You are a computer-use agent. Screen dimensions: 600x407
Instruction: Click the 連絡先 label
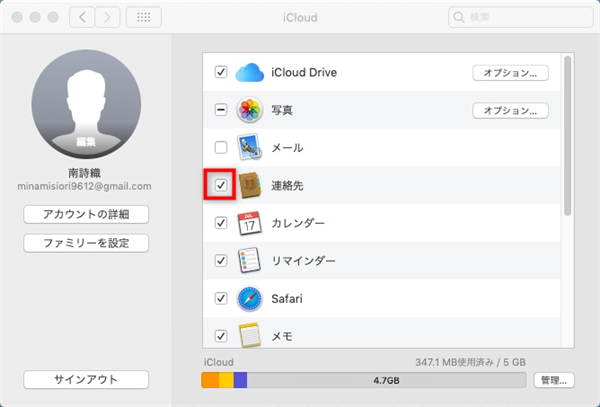point(287,186)
